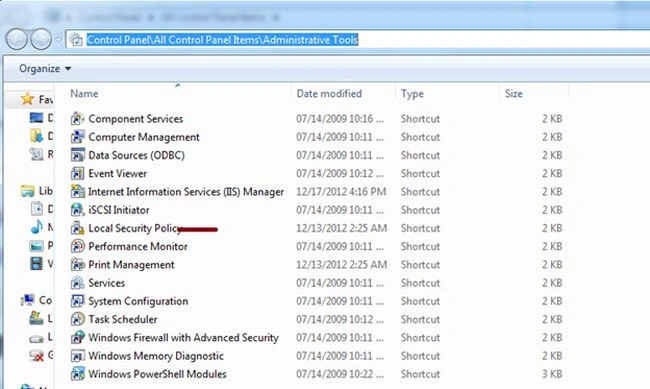Image resolution: width=650 pixels, height=389 pixels.
Task: Select the 'Performance Monitor' file name
Action: click(138, 246)
